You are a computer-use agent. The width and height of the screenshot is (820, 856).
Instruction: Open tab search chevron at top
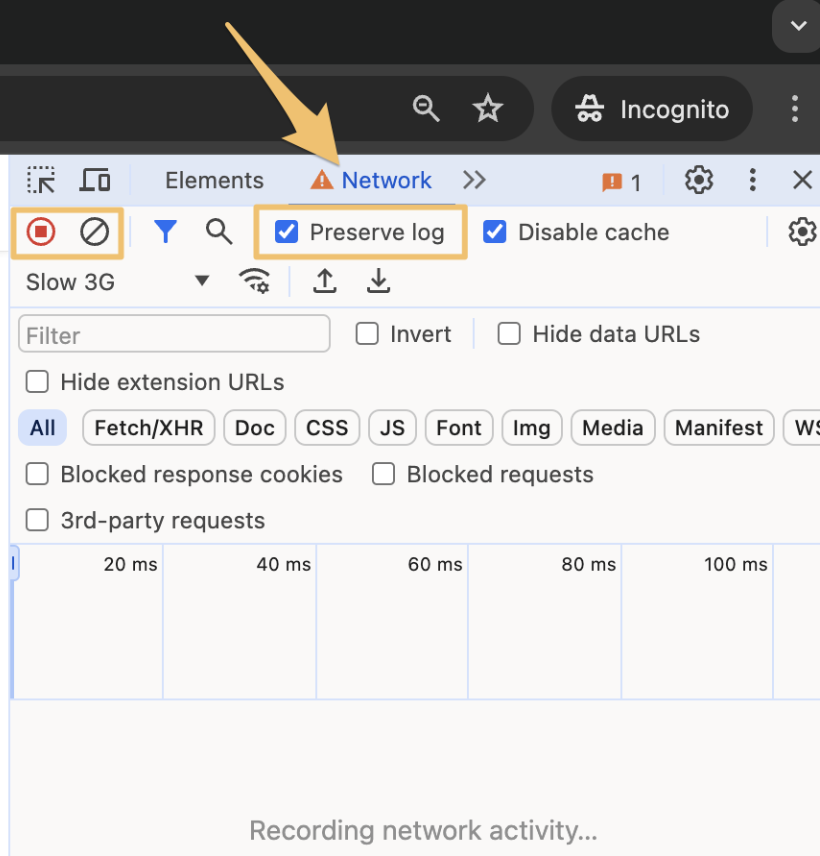click(798, 26)
